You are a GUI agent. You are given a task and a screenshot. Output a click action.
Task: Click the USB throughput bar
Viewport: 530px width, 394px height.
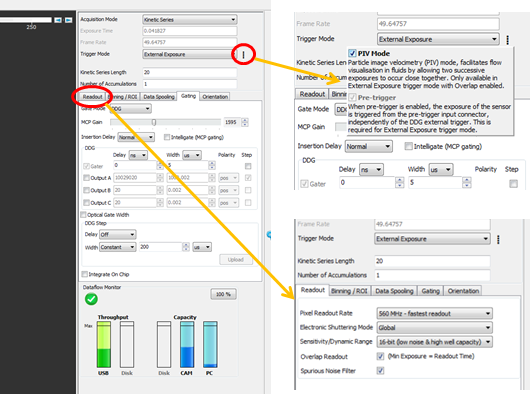click(x=104, y=345)
